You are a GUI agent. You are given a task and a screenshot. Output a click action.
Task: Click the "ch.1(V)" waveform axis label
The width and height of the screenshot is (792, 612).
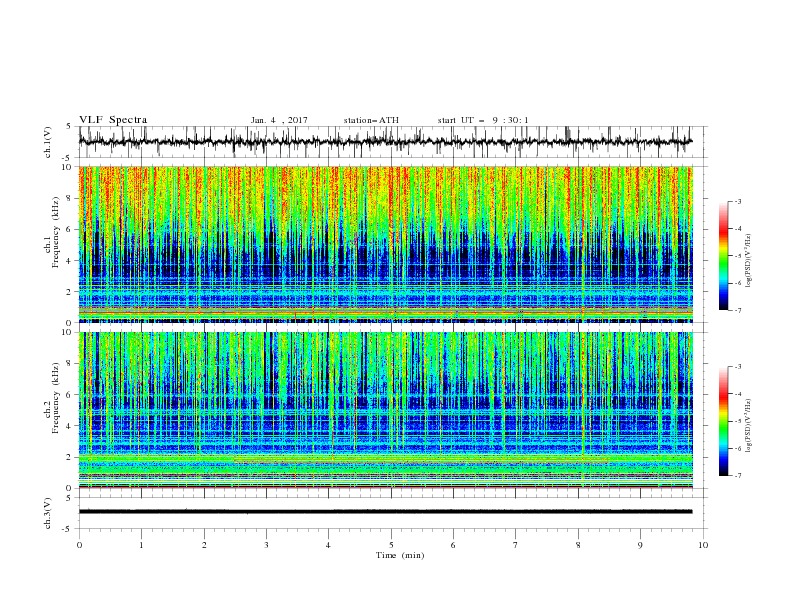(48, 142)
